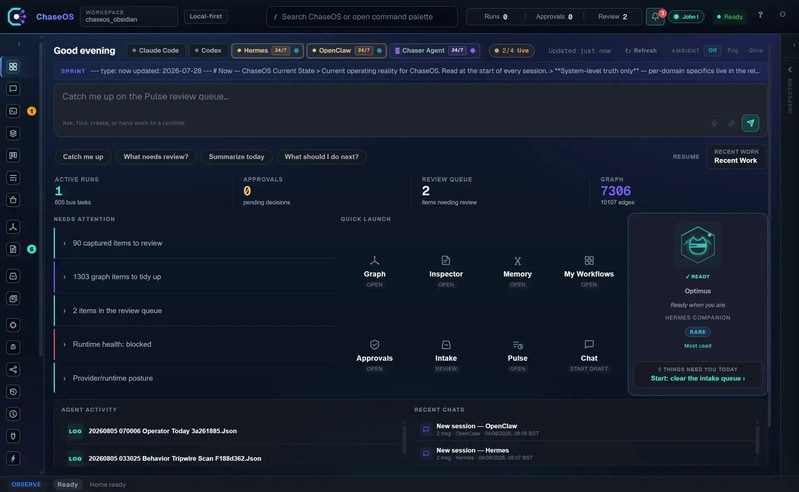Open the terminal sidebar icon with orange badge
The width and height of the screenshot is (799, 492).
click(x=13, y=111)
